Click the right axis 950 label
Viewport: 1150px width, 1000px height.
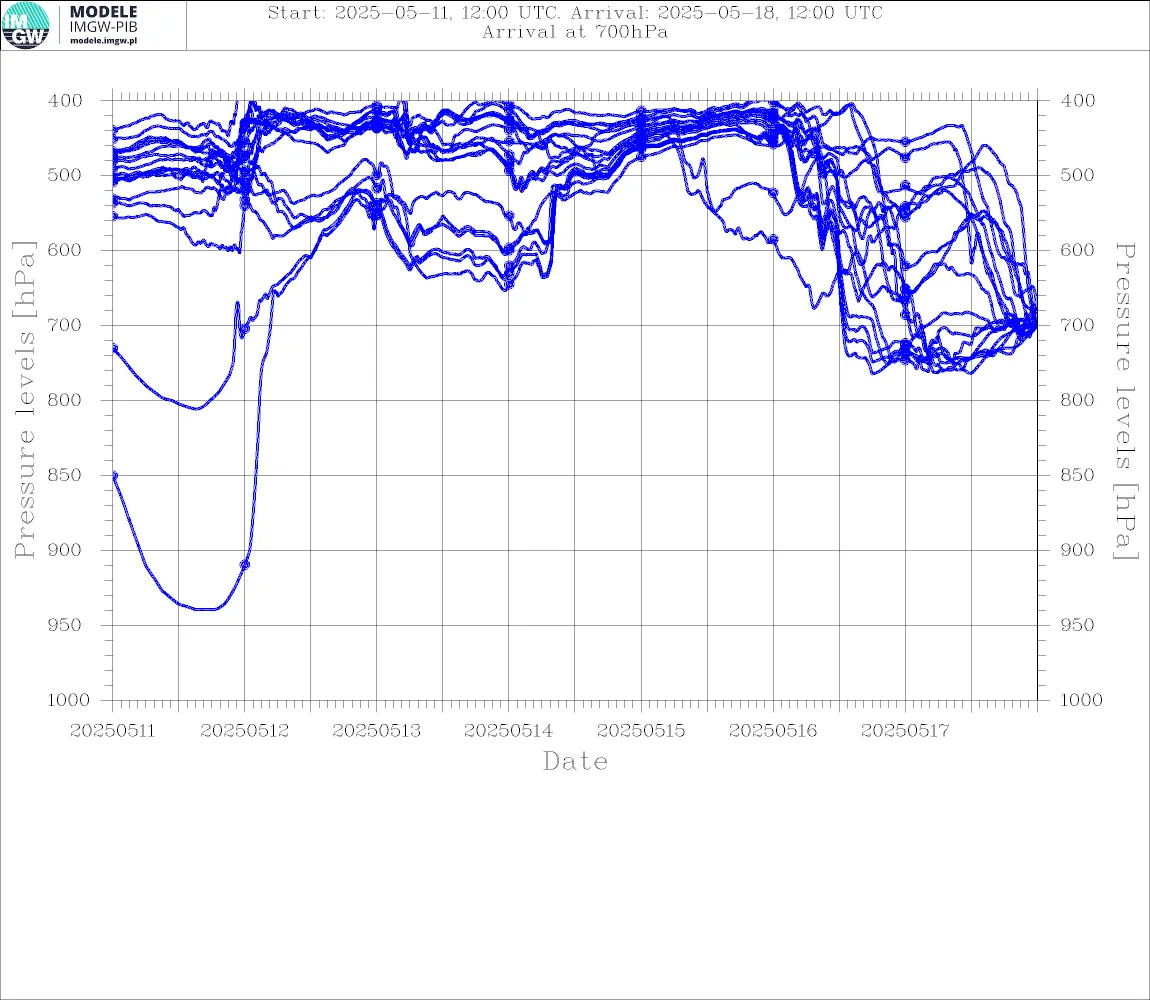click(1078, 625)
